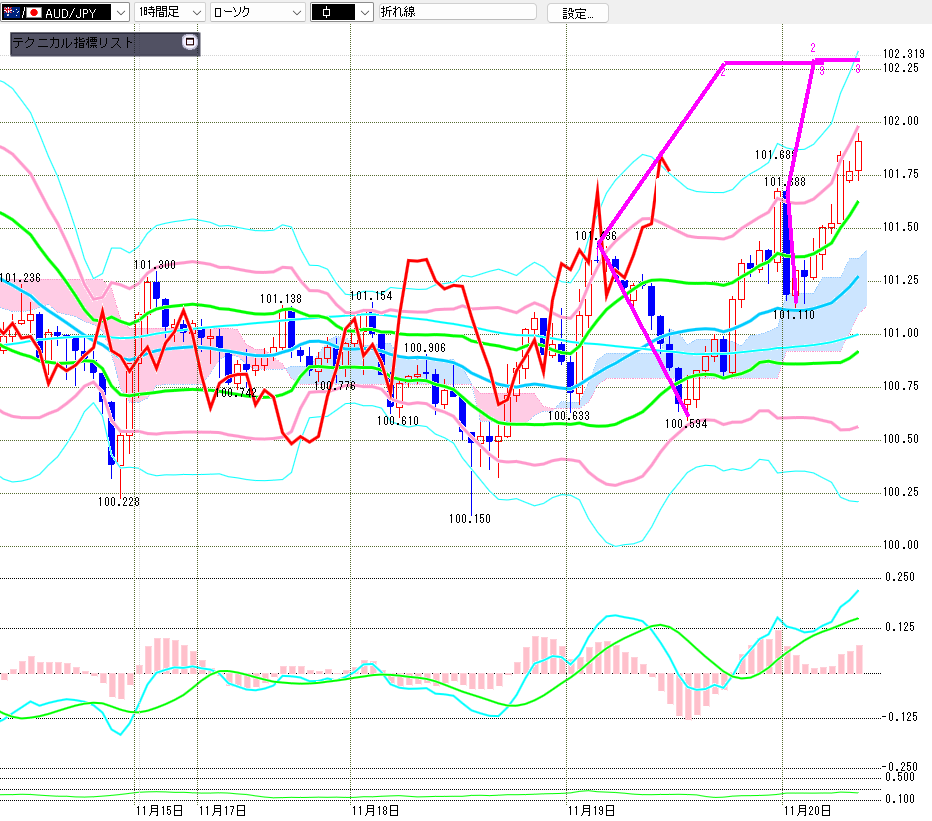Screen dimensions: 932x821
Task: Select the 11月20日 date label on the time axis
Action: [x=807, y=810]
